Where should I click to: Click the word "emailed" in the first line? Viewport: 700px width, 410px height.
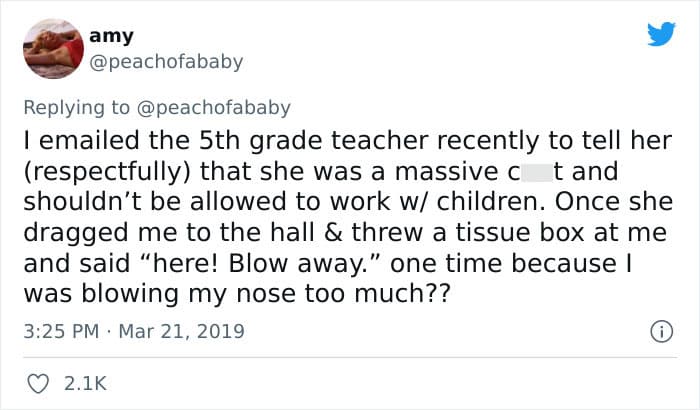click(x=89, y=141)
